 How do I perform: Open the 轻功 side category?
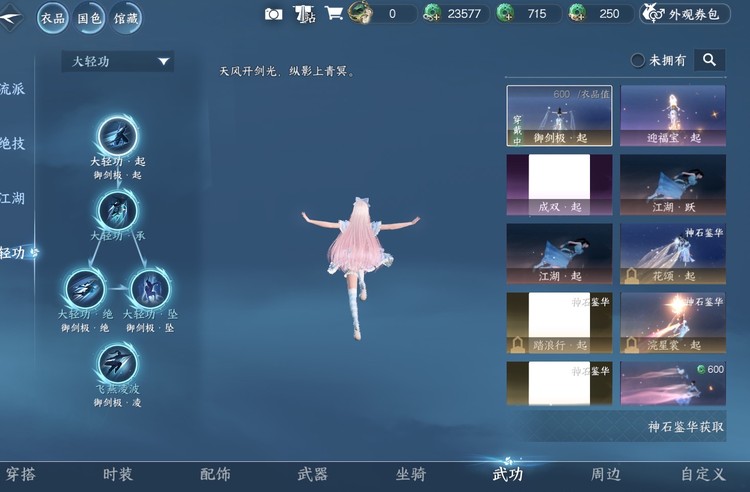13,252
